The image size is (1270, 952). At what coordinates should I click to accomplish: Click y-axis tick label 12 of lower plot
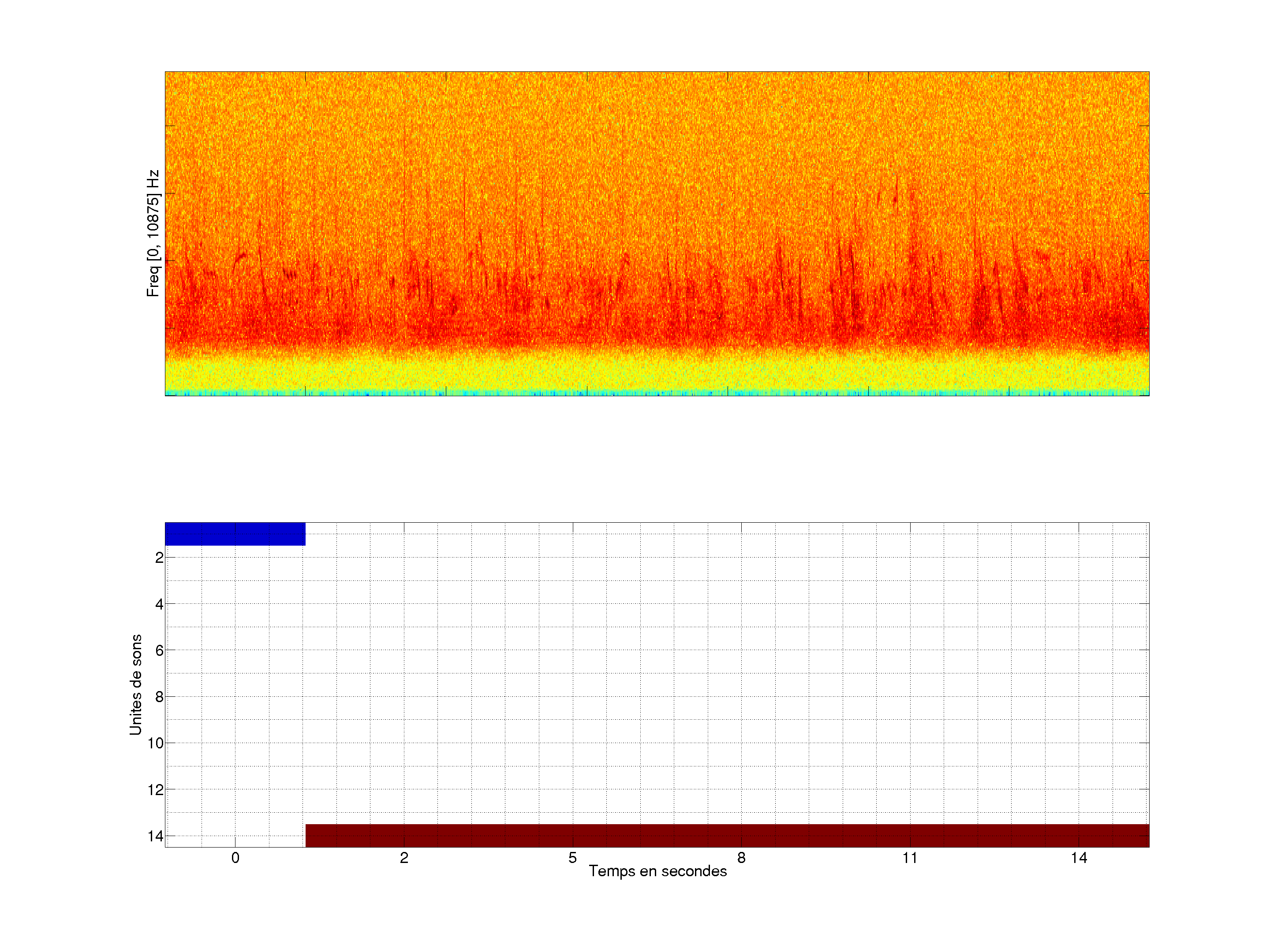click(x=156, y=790)
